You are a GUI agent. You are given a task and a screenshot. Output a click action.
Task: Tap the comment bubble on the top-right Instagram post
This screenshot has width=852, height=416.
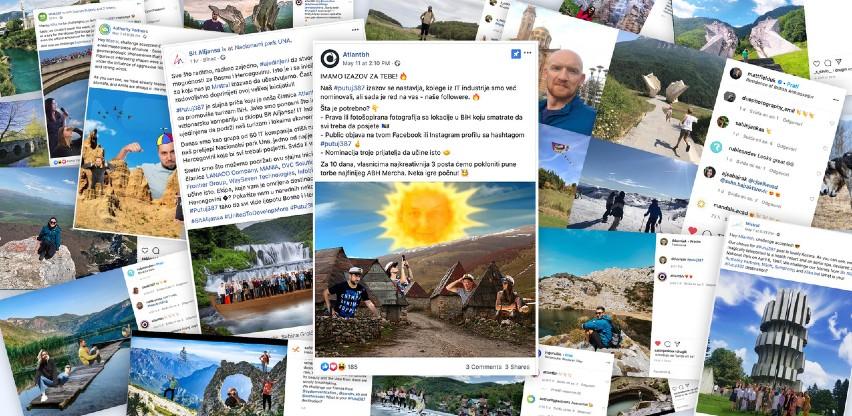[x=827, y=64]
